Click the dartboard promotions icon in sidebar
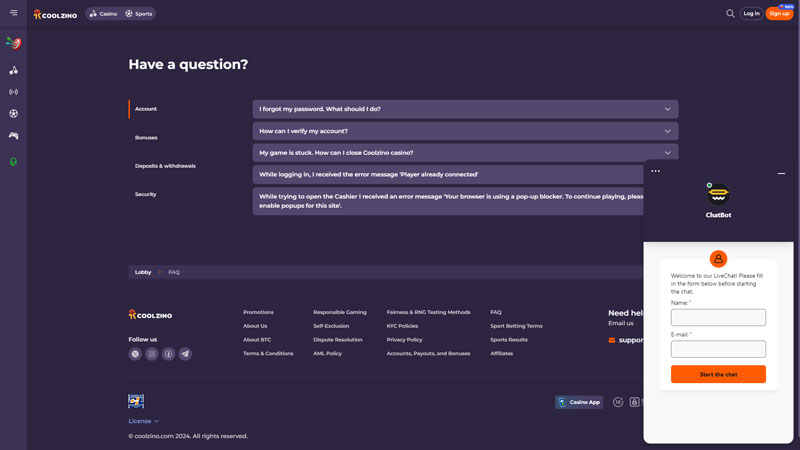This screenshot has height=450, width=800. (13, 44)
